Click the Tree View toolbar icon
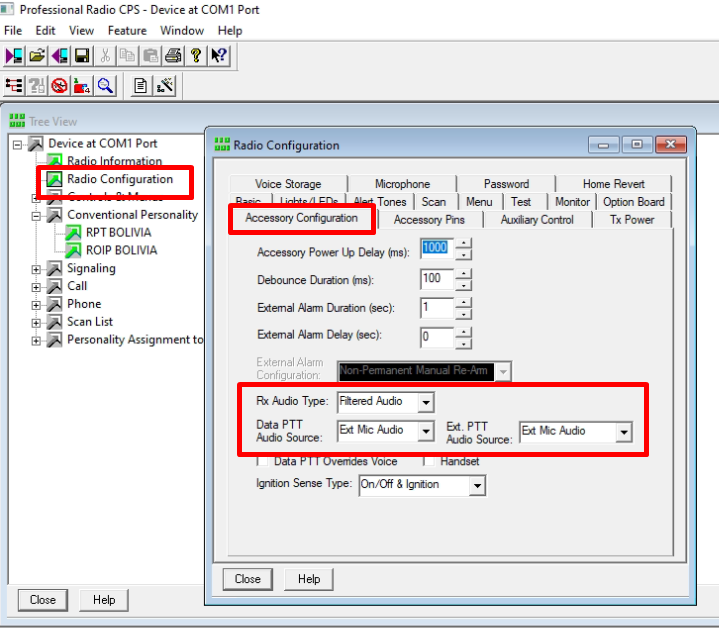 (15, 86)
